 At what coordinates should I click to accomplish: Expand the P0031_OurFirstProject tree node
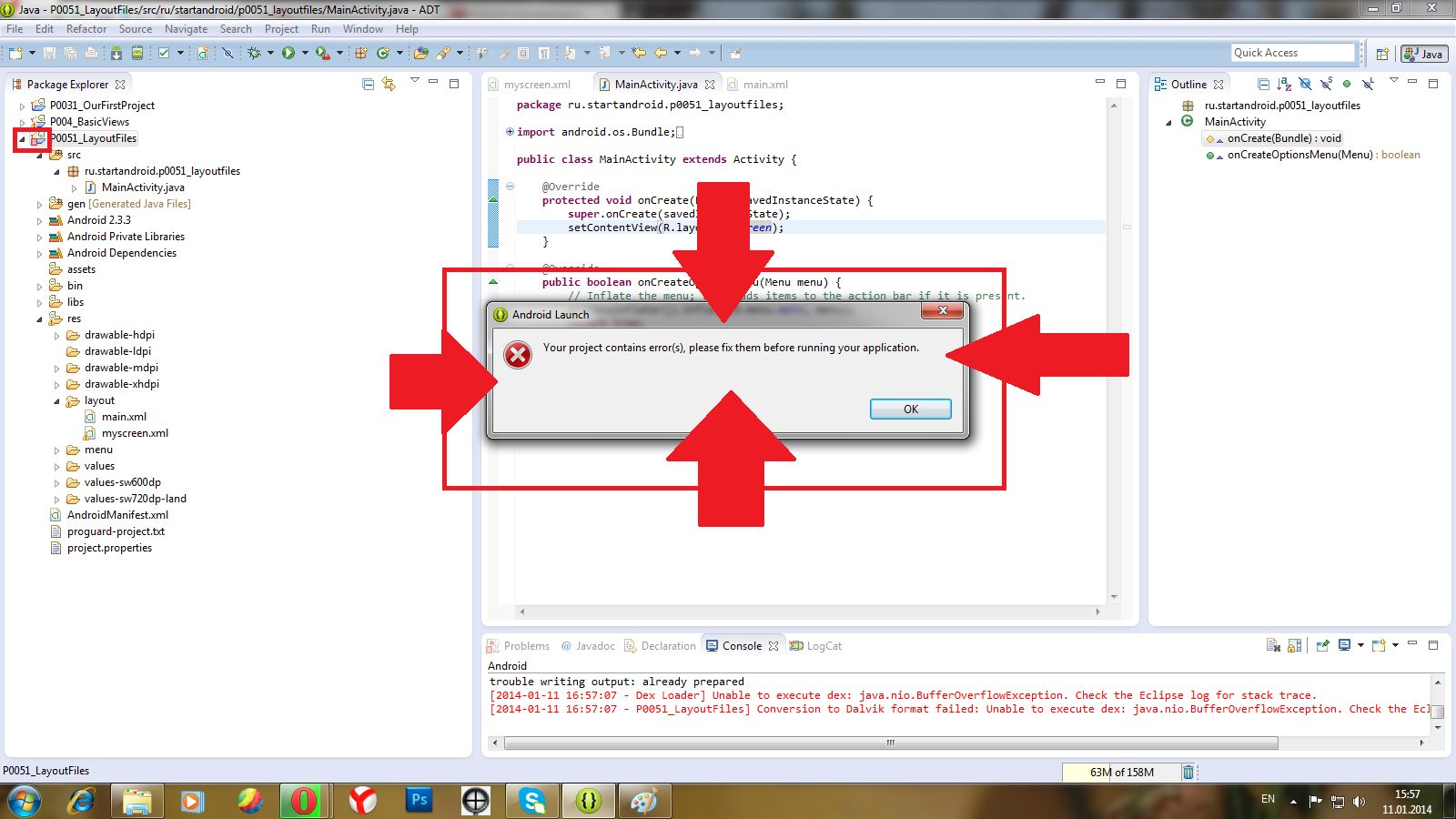point(23,106)
